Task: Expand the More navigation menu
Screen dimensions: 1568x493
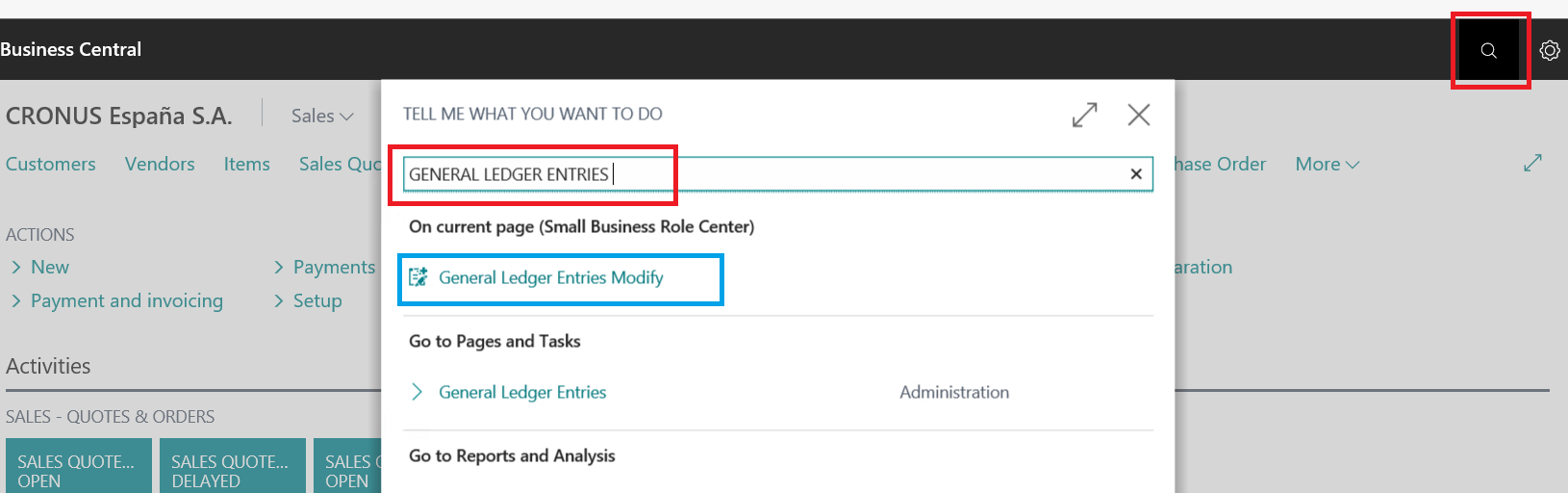Action: pos(1327,164)
